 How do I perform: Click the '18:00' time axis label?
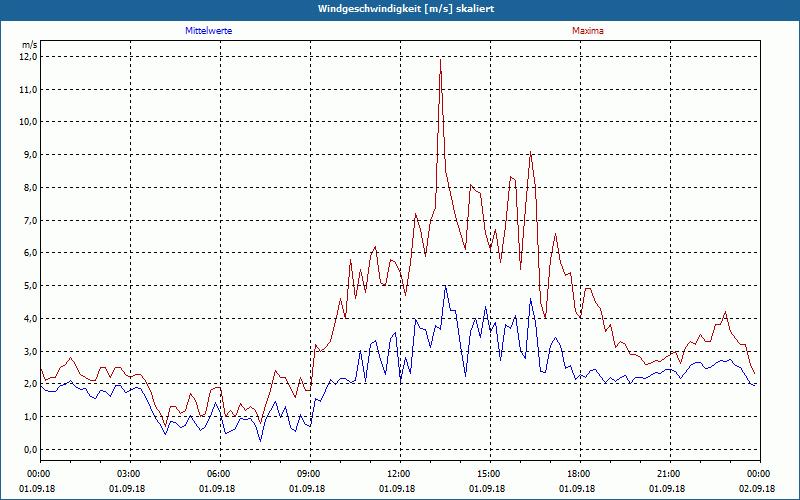577,474
